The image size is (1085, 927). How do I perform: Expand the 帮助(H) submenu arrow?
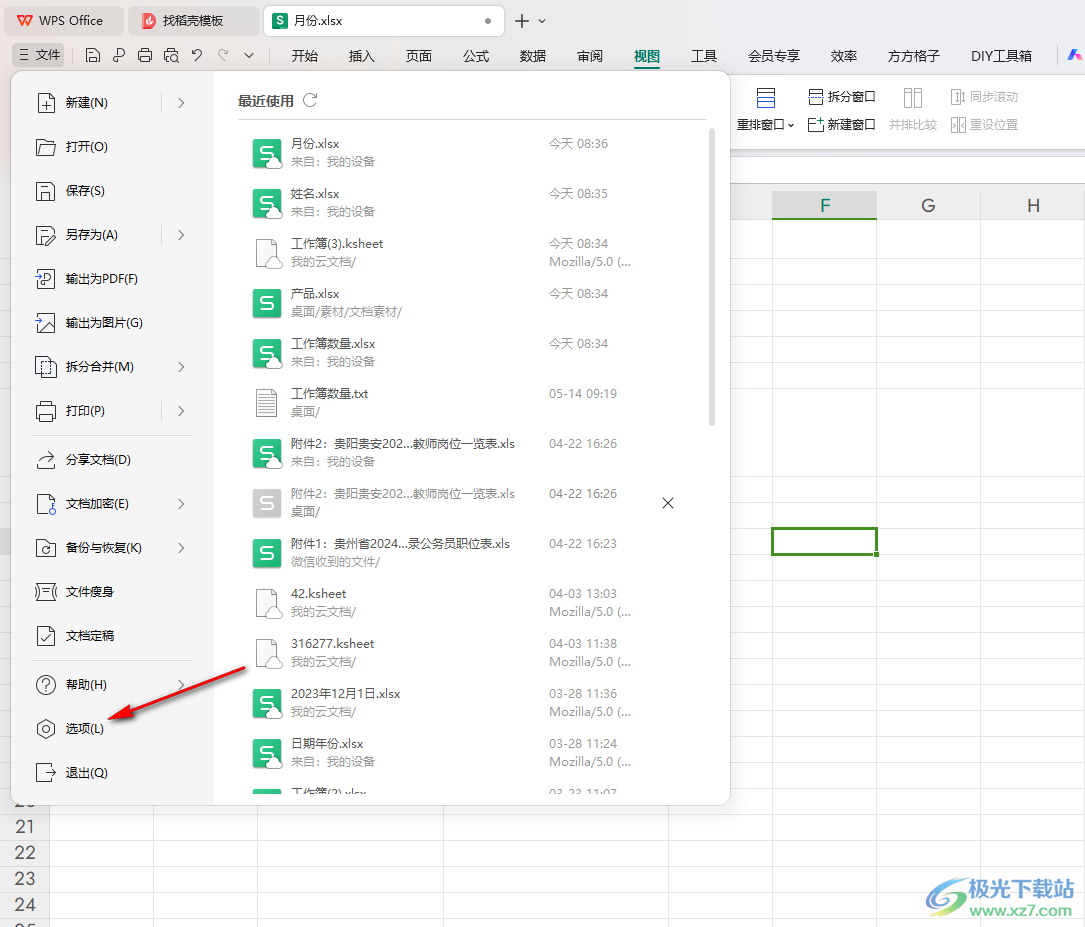[181, 685]
